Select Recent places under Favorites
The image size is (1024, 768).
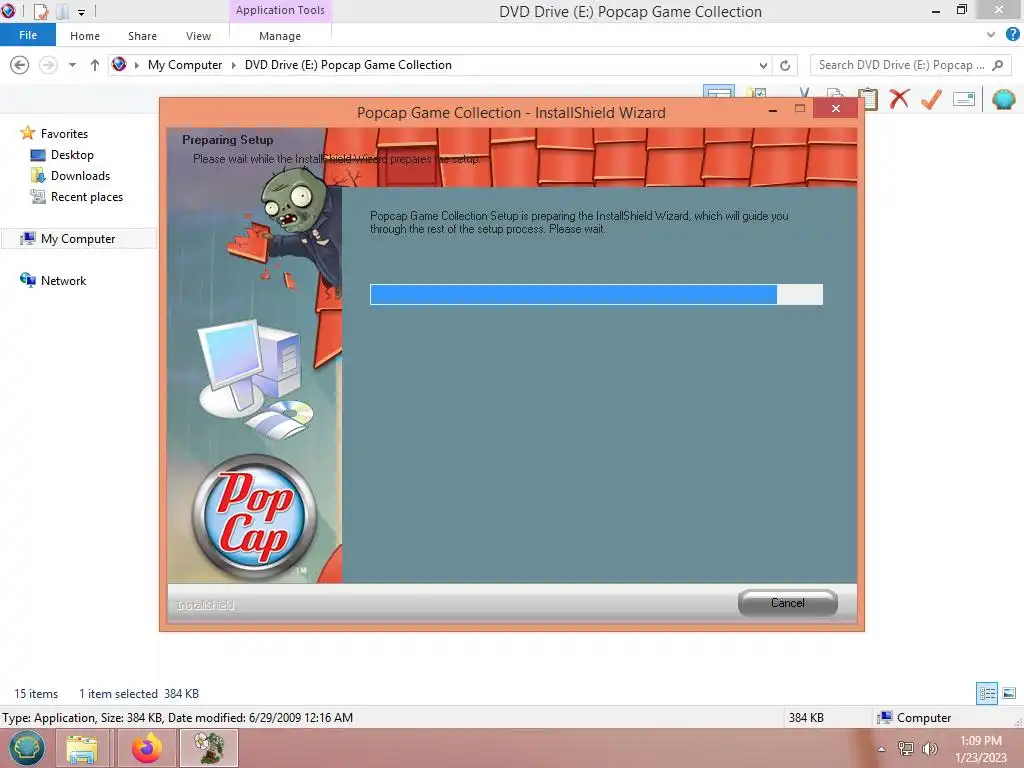pyautogui.click(x=87, y=197)
